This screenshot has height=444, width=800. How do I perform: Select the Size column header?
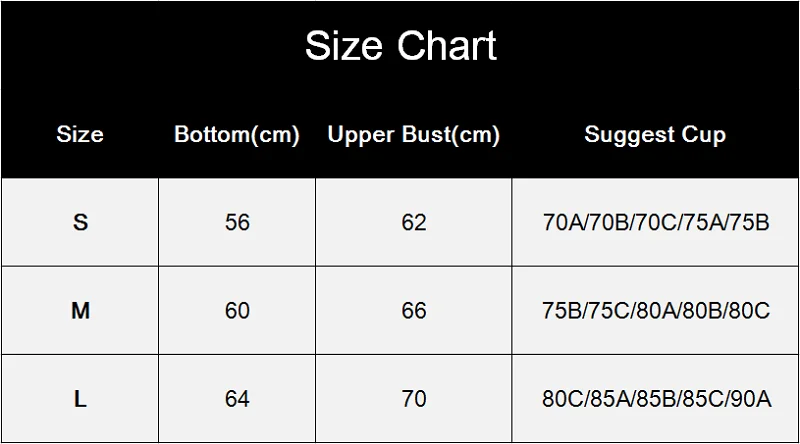[x=80, y=134]
